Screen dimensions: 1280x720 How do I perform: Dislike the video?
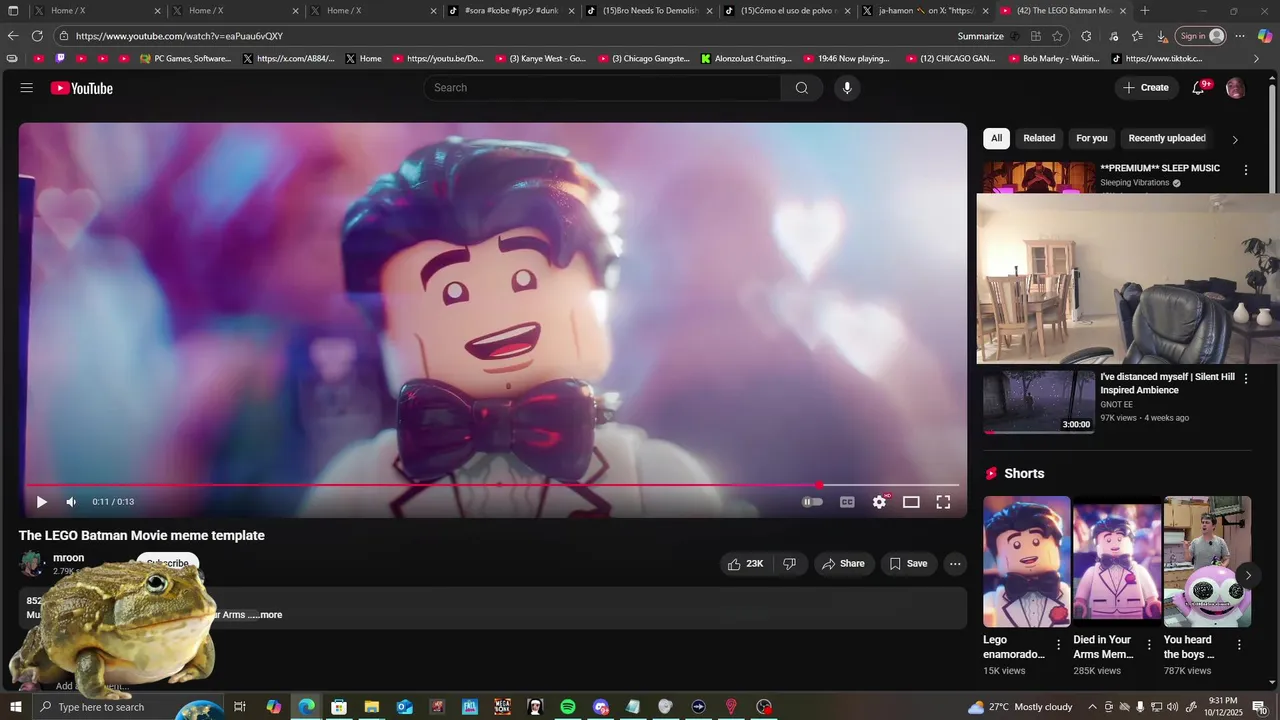click(x=789, y=564)
